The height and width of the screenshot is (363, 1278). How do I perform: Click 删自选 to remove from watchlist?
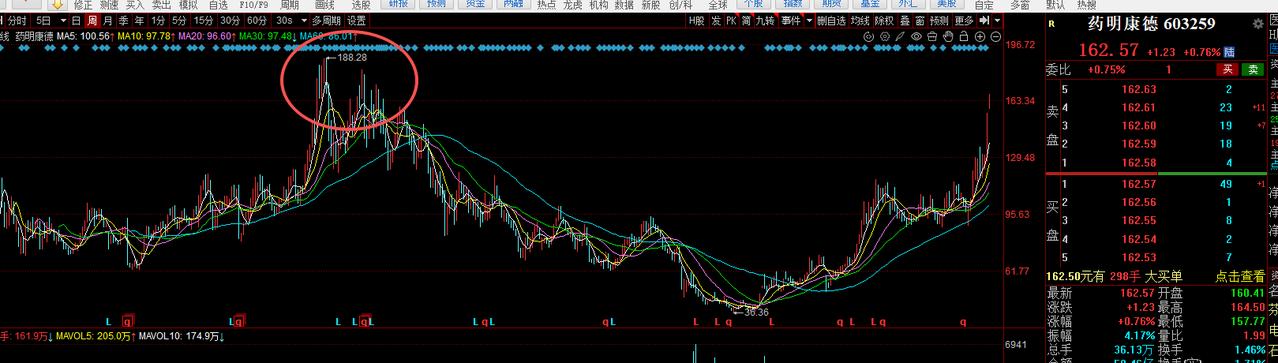click(832, 20)
